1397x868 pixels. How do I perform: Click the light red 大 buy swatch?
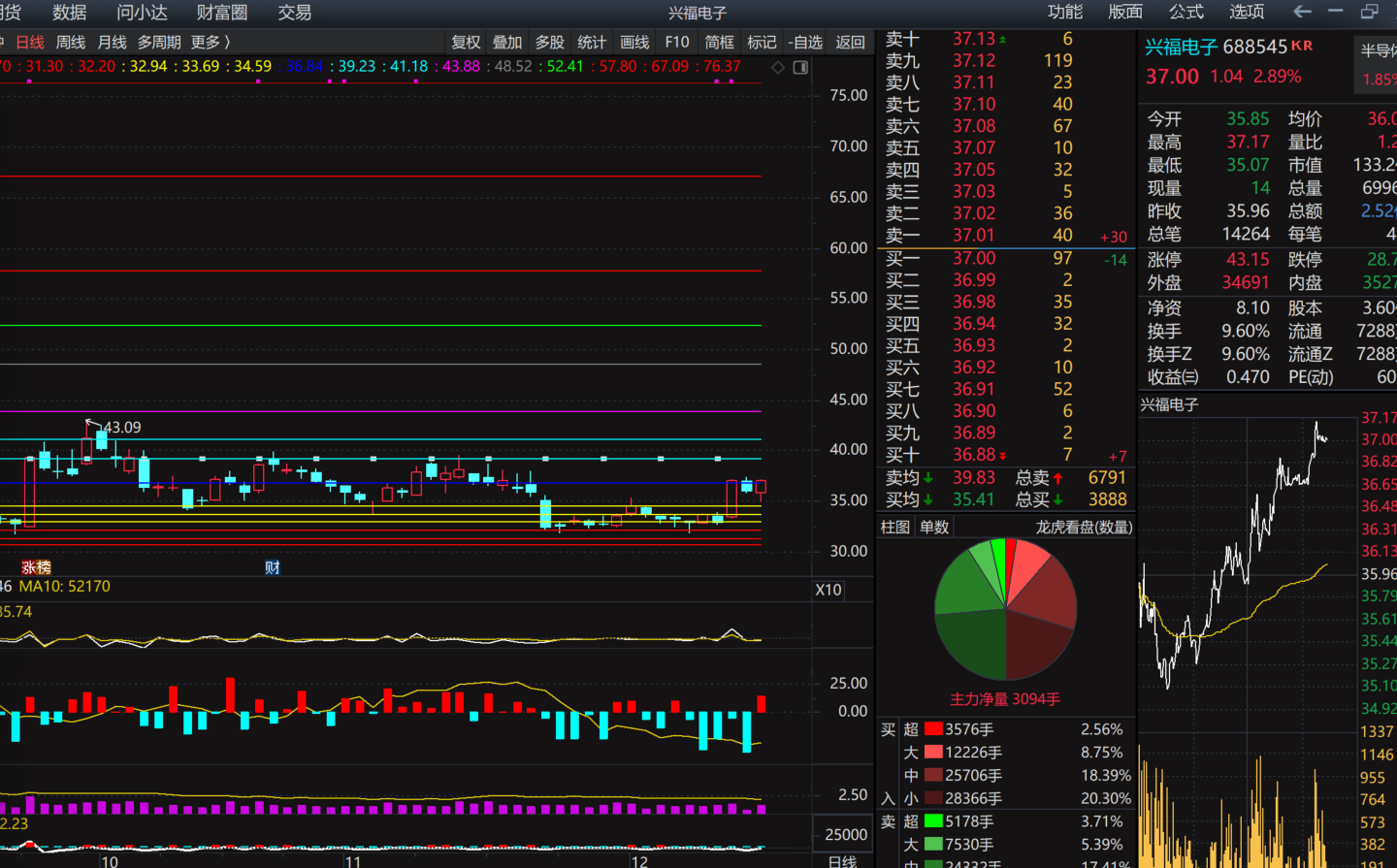[933, 753]
